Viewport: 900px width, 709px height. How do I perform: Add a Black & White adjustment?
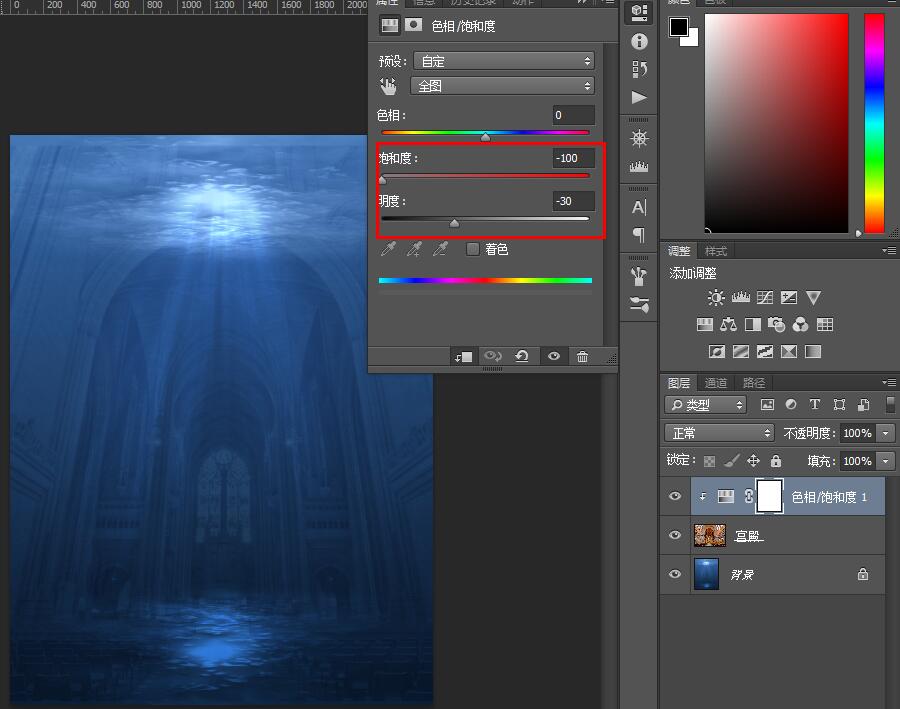tap(752, 325)
